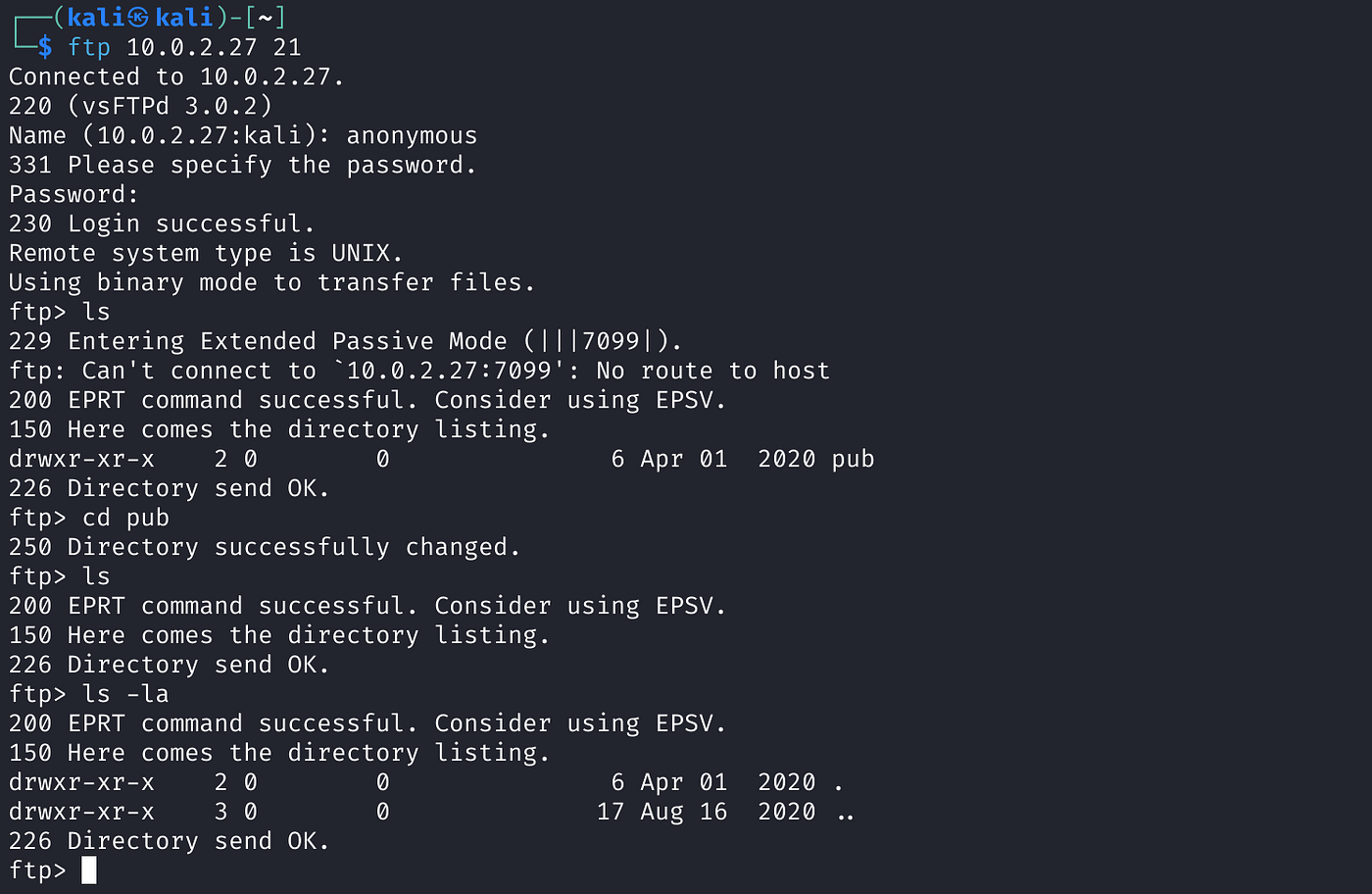The height and width of the screenshot is (894, 1372).
Task: Click the 'ftp 10.0.2.27 21' command text
Action: click(184, 47)
